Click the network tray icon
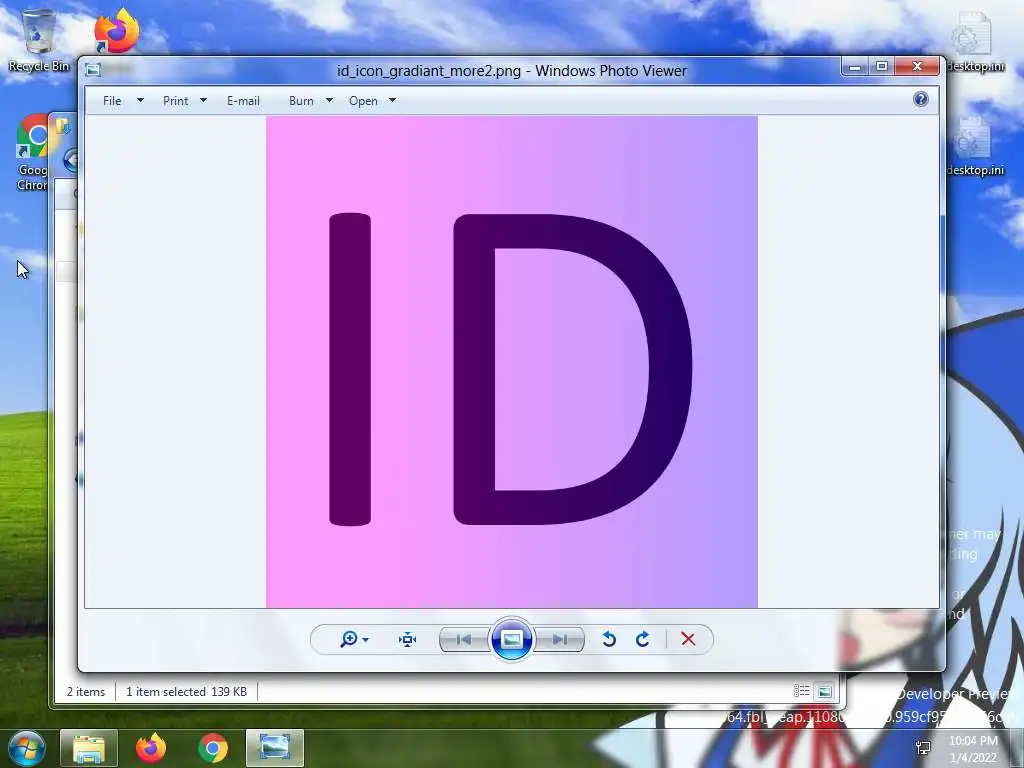This screenshot has height=768, width=1024. tap(923, 748)
